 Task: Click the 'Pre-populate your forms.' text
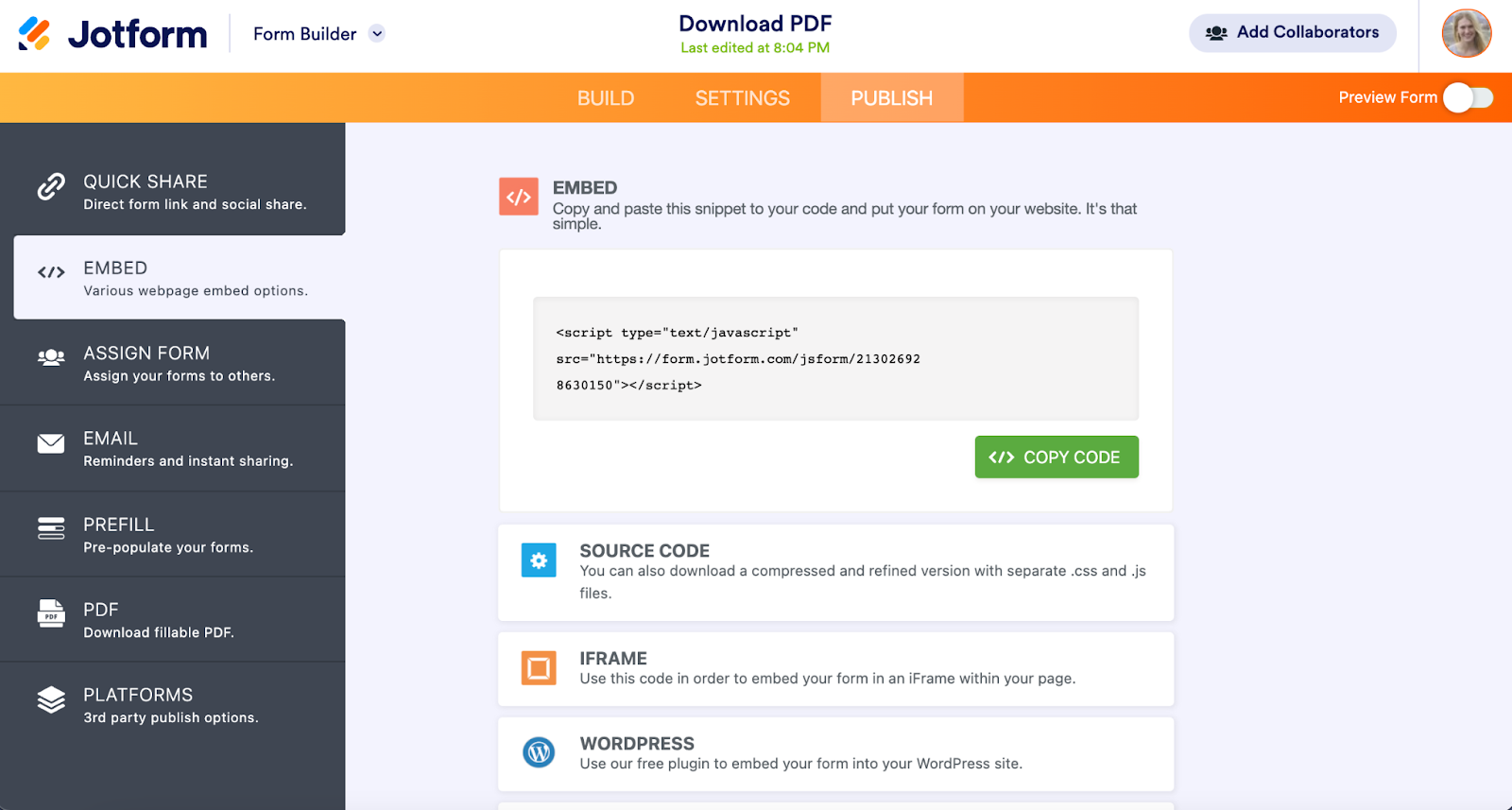168,547
